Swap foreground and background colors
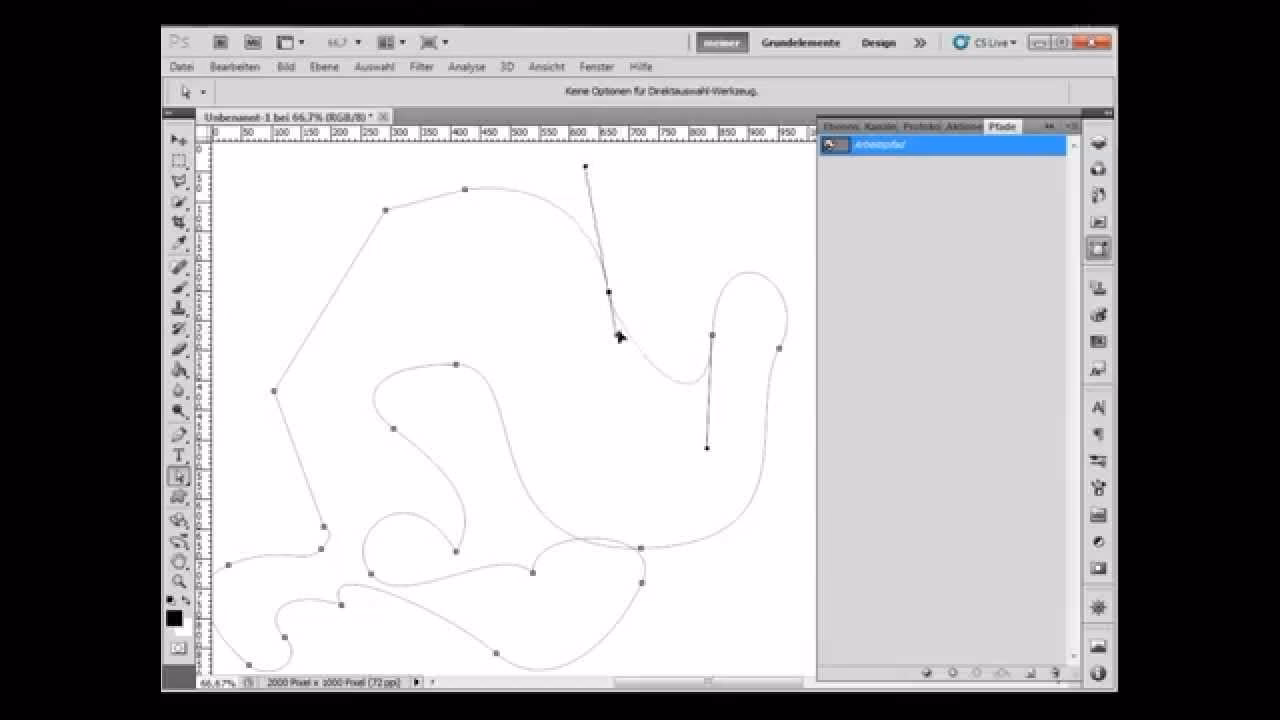The width and height of the screenshot is (1280, 720). [186, 600]
